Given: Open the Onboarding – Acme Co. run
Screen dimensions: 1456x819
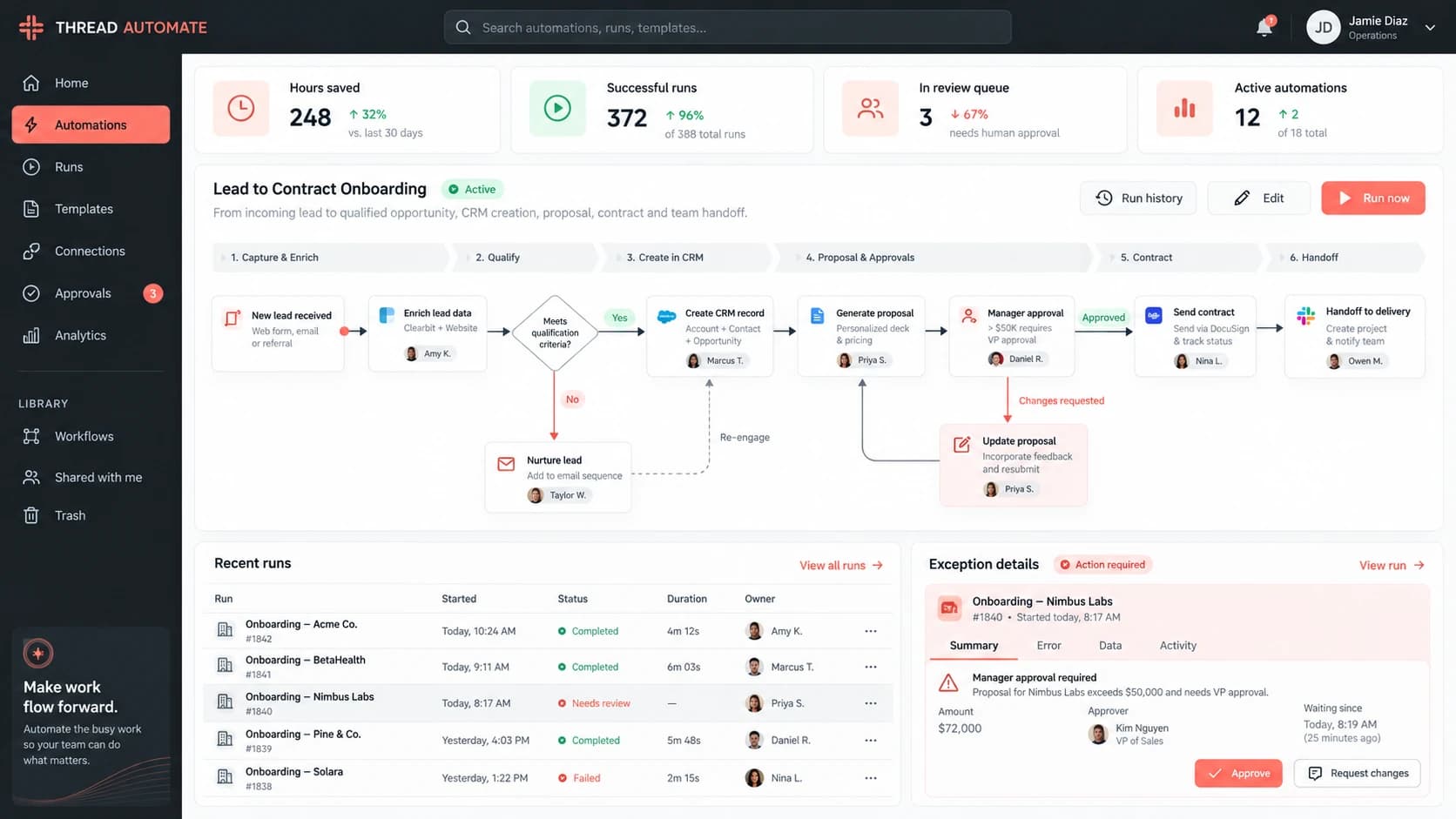Looking at the screenshot, I should (x=548, y=631).
